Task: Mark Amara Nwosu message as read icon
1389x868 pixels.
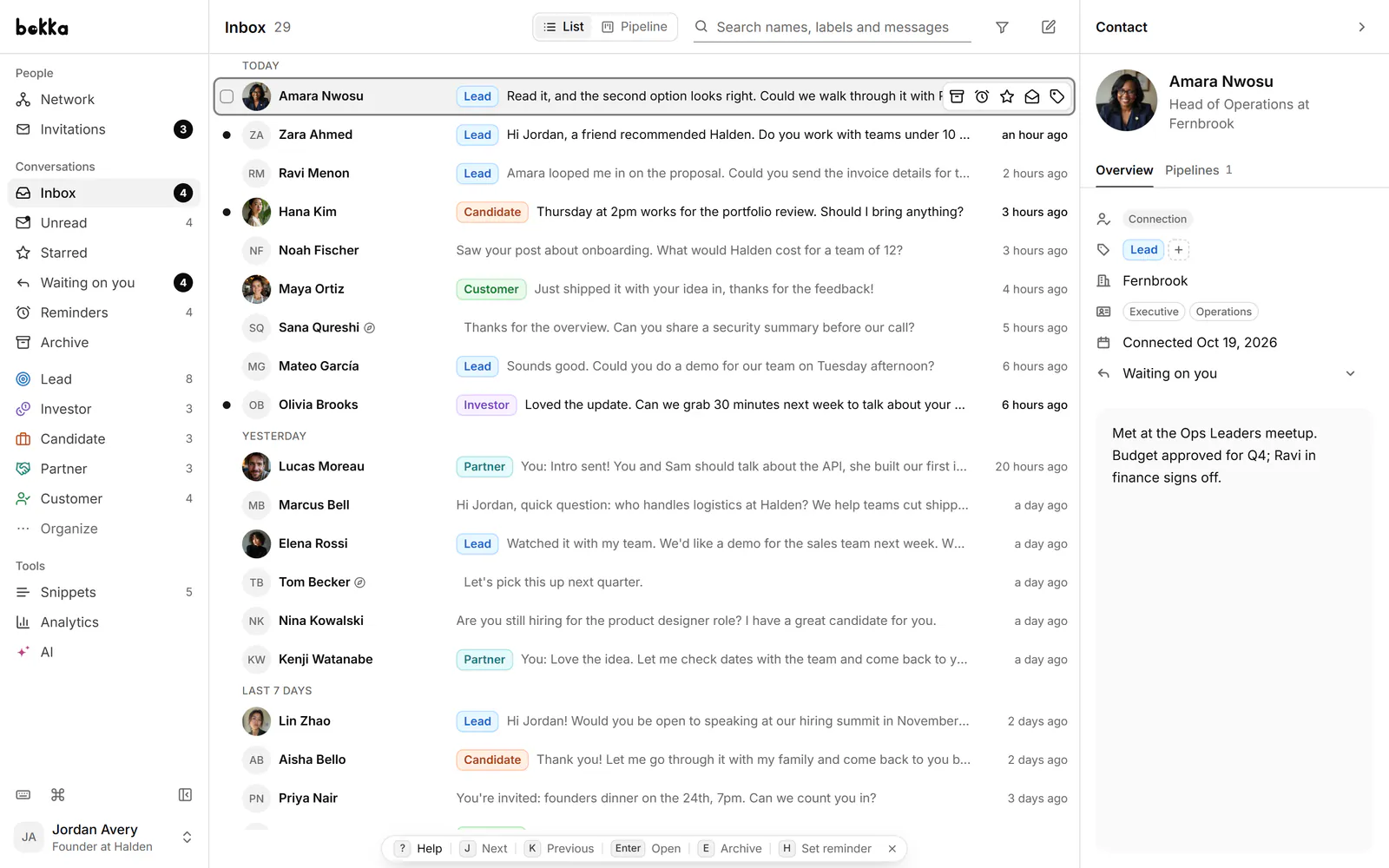Action: tap(1032, 96)
